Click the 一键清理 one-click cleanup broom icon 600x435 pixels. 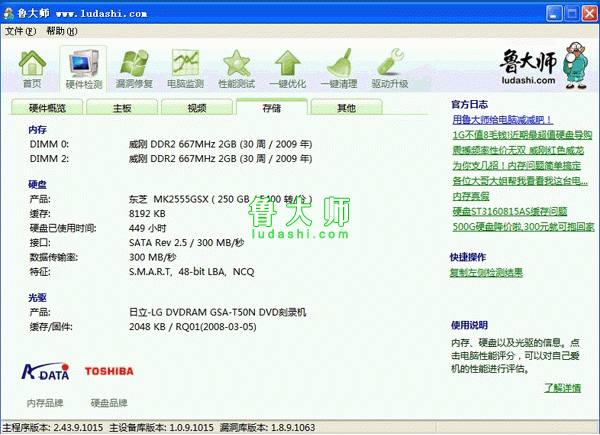tap(338, 68)
